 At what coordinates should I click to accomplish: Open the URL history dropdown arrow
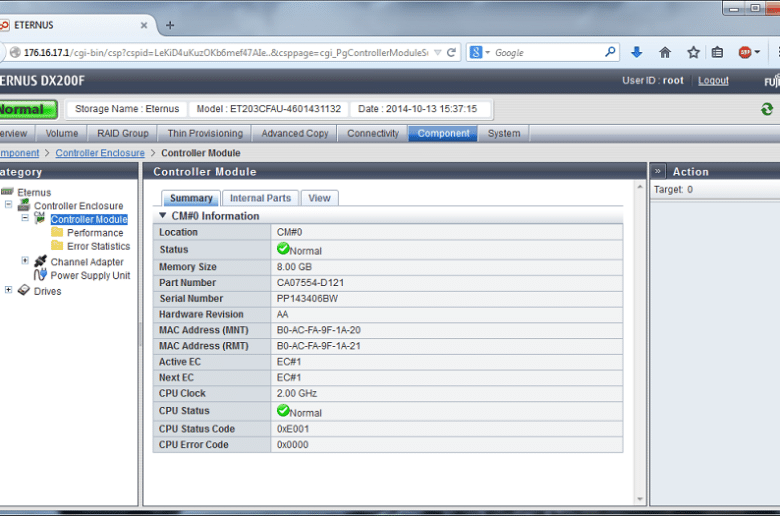tap(438, 52)
